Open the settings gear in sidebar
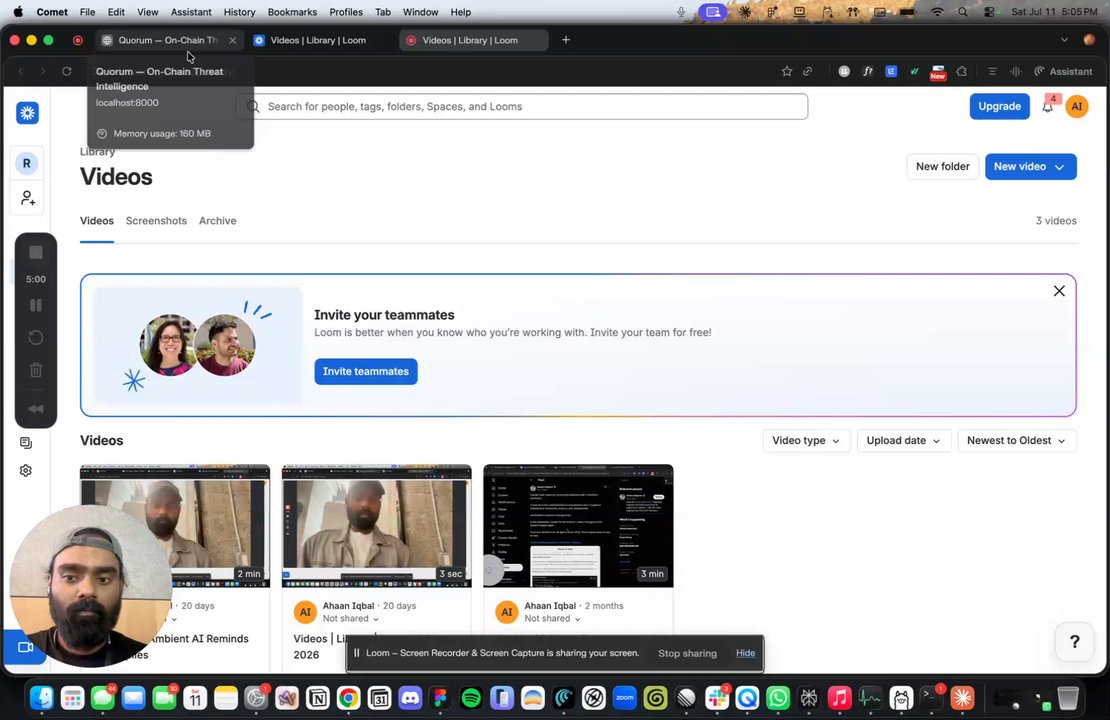This screenshot has width=1110, height=720. [x=26, y=471]
